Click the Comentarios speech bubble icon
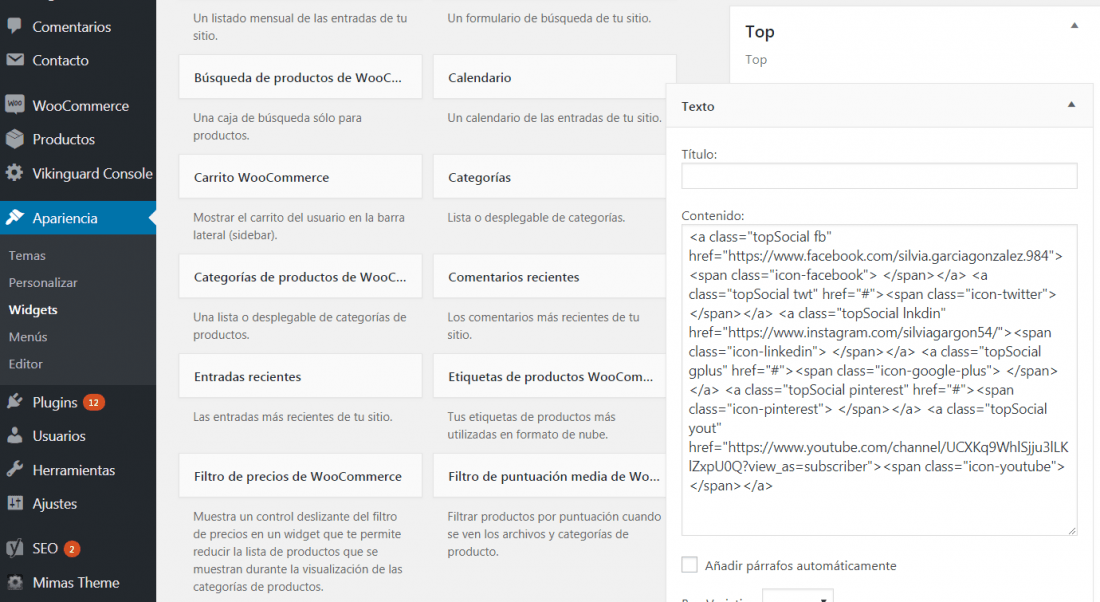Viewport: 1100px width, 602px height. (x=14, y=26)
